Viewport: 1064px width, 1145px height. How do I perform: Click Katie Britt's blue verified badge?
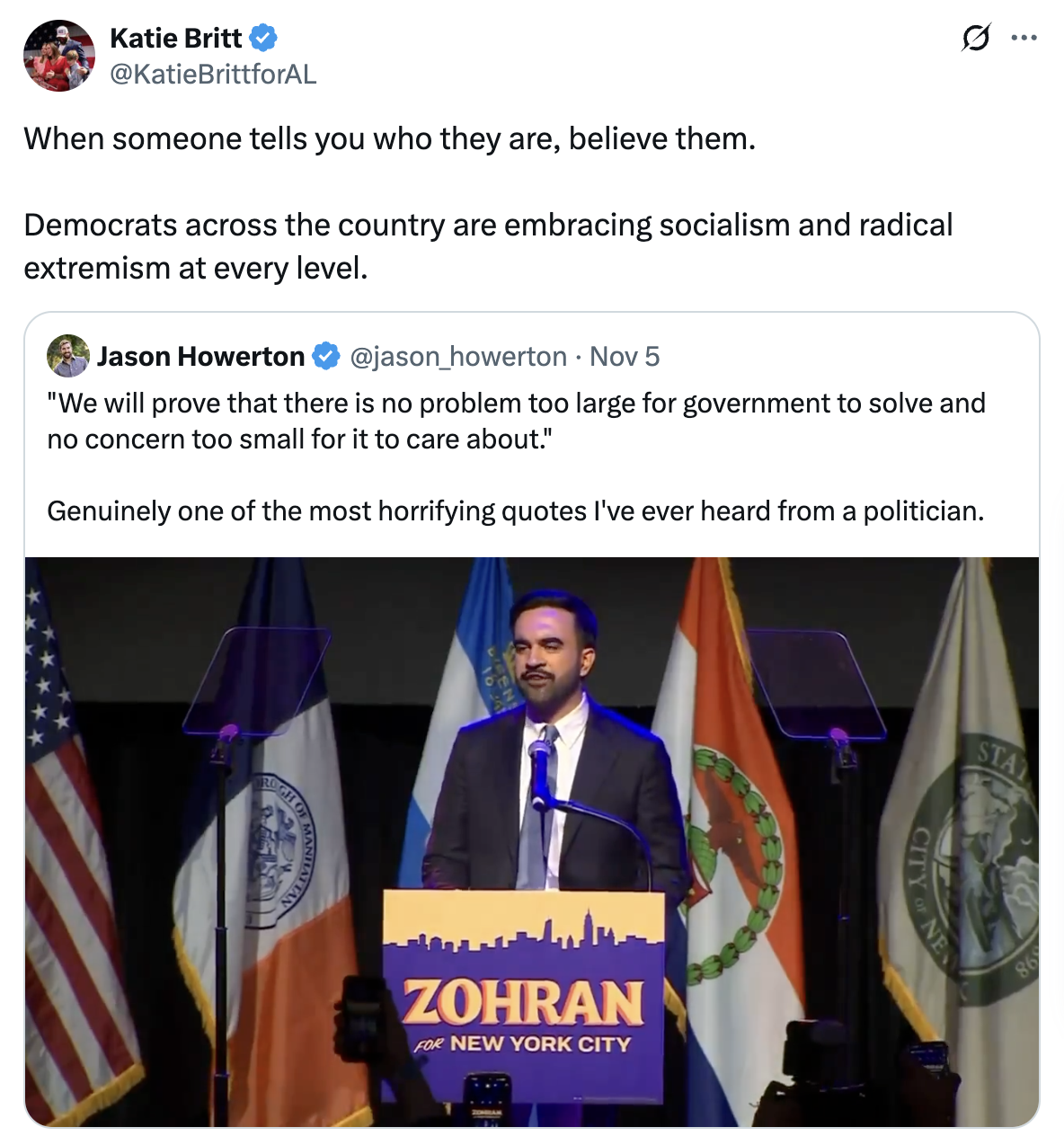click(263, 39)
